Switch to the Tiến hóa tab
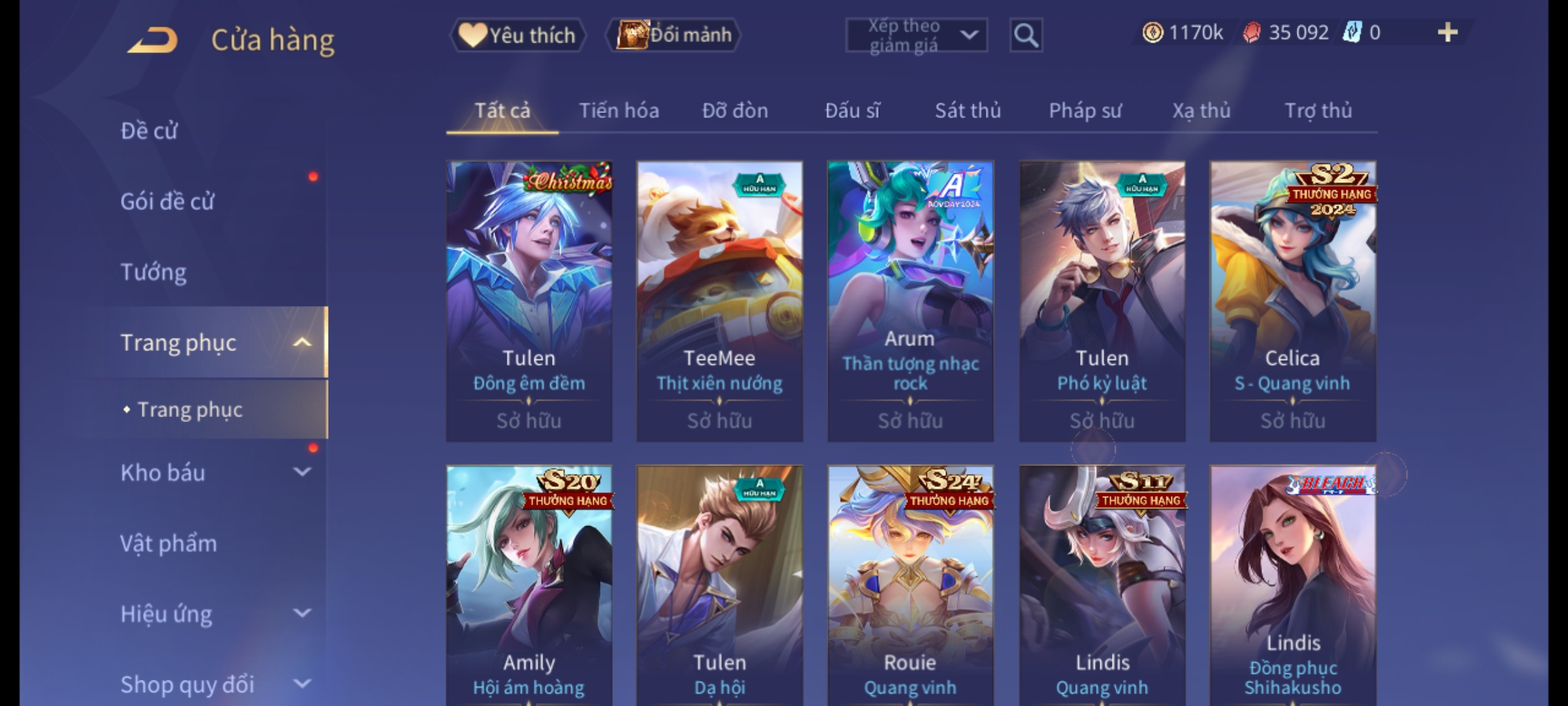This screenshot has width=1568, height=706. [x=619, y=111]
